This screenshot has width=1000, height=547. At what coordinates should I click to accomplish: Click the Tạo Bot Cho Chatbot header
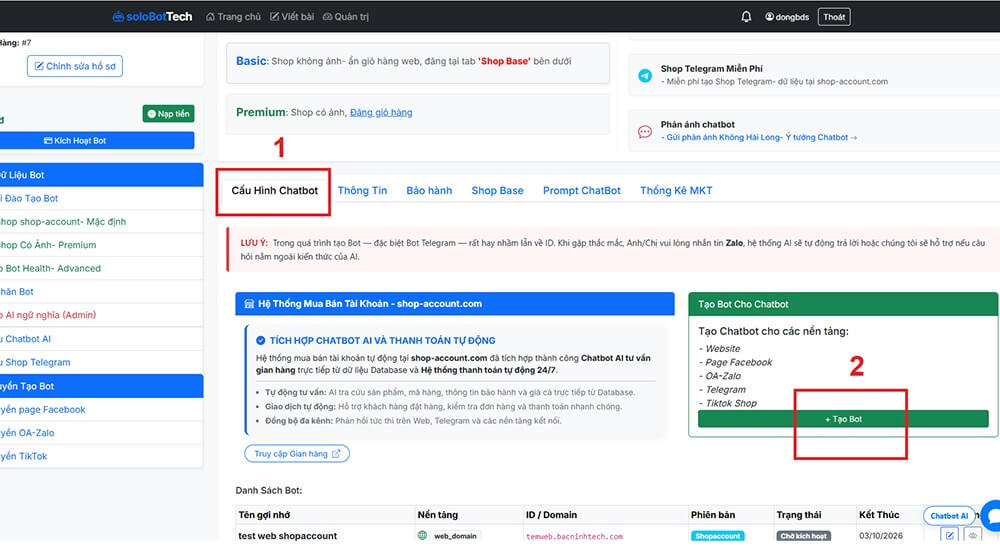point(843,304)
